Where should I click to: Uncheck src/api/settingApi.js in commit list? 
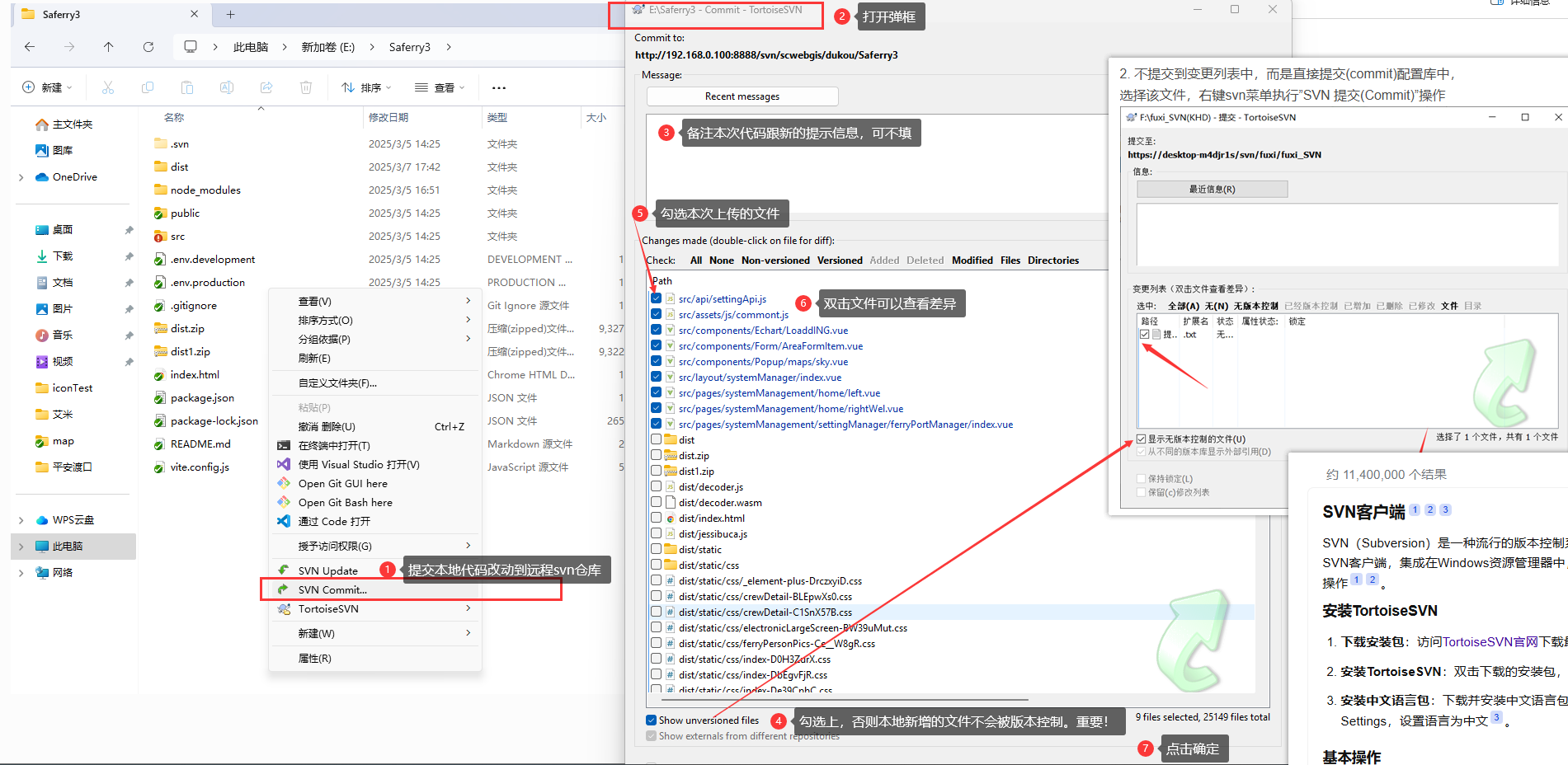click(657, 299)
